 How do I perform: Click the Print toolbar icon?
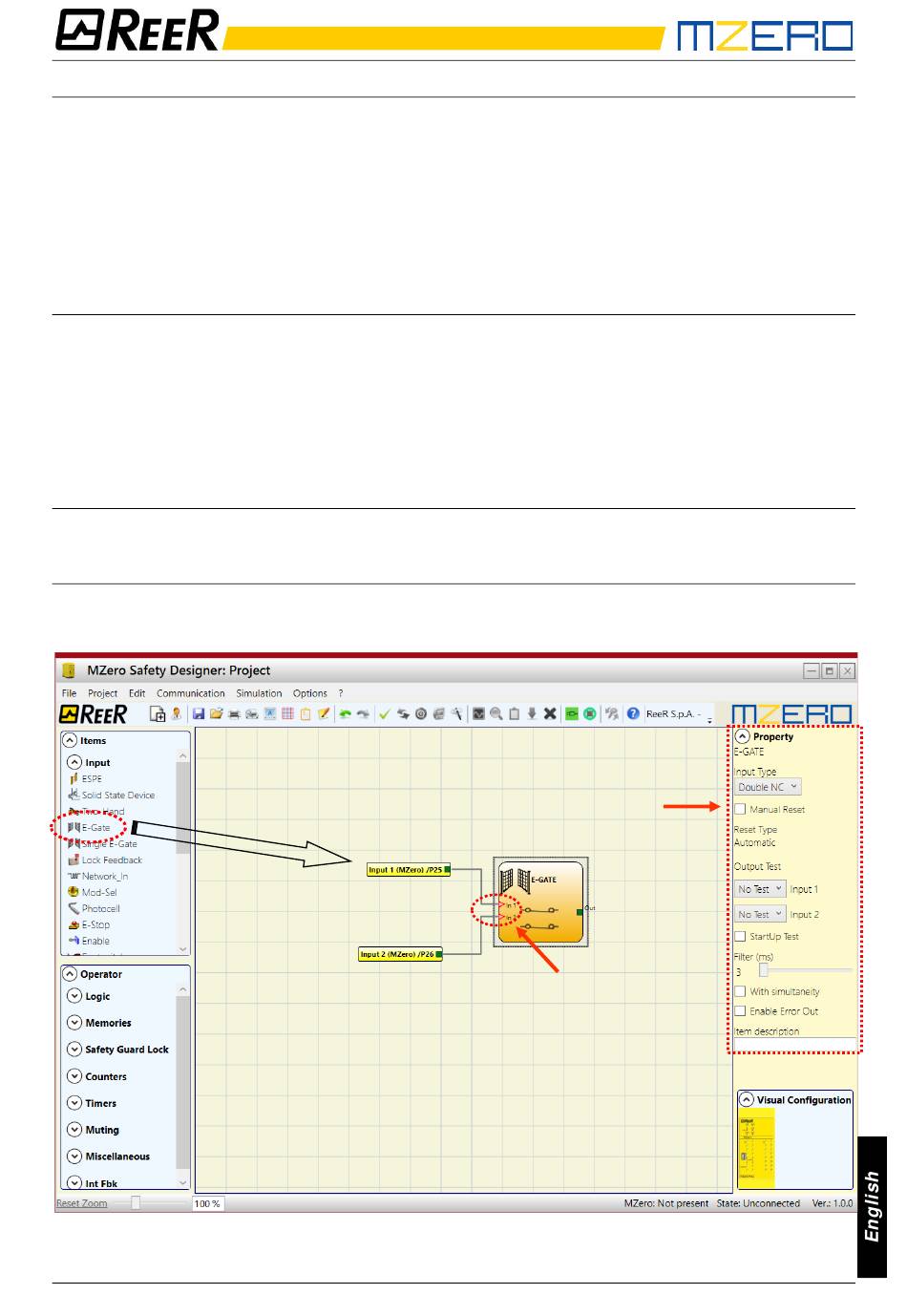click(234, 713)
